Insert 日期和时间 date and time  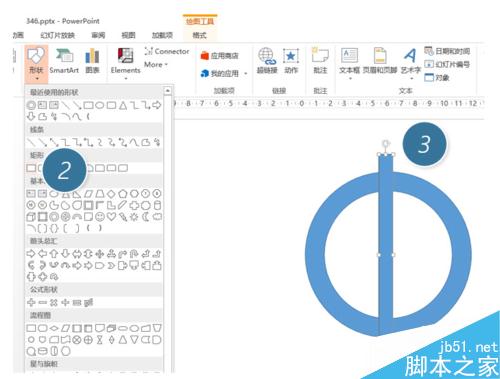[447, 51]
